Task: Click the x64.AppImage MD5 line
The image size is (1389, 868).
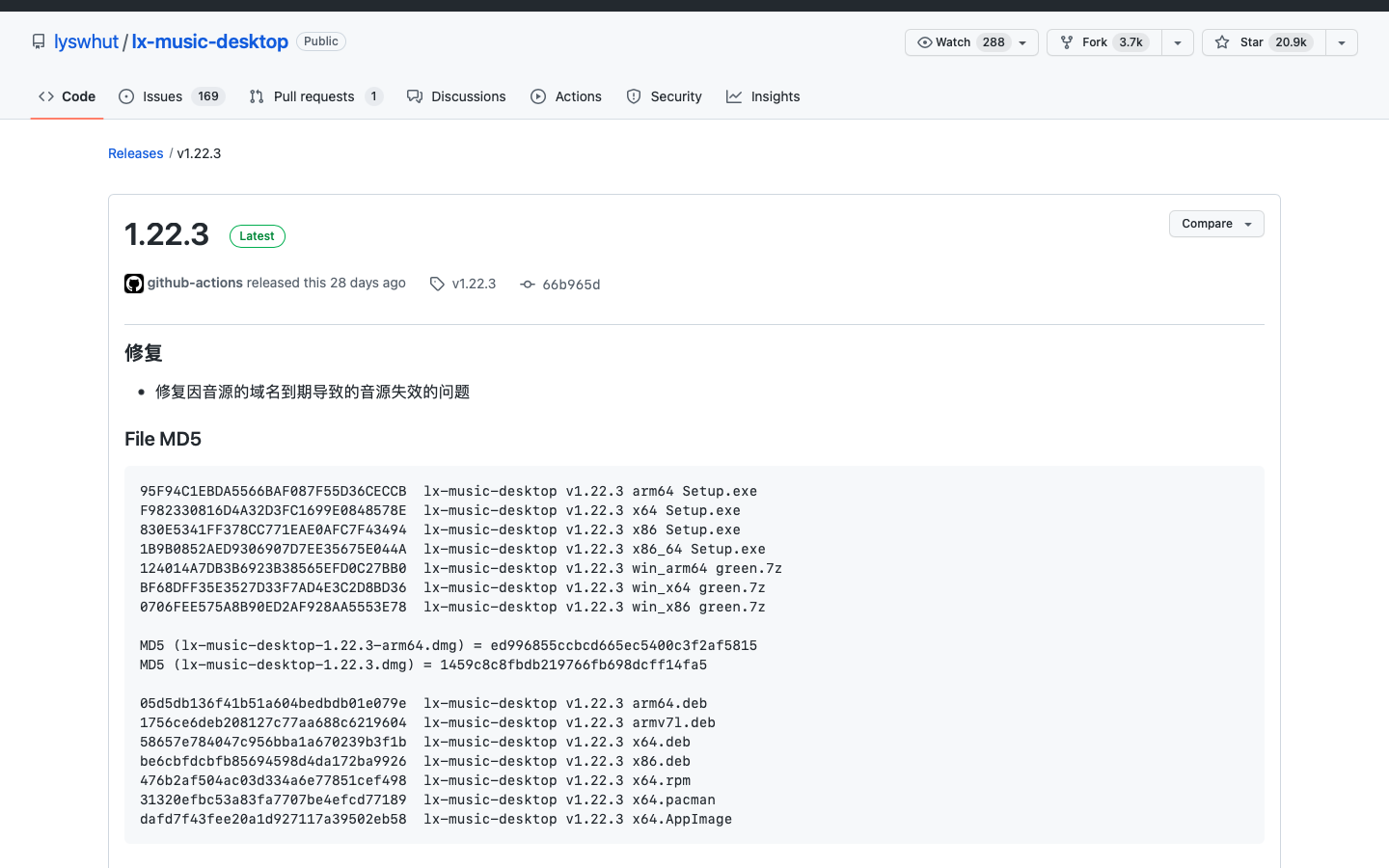Action: 436,819
